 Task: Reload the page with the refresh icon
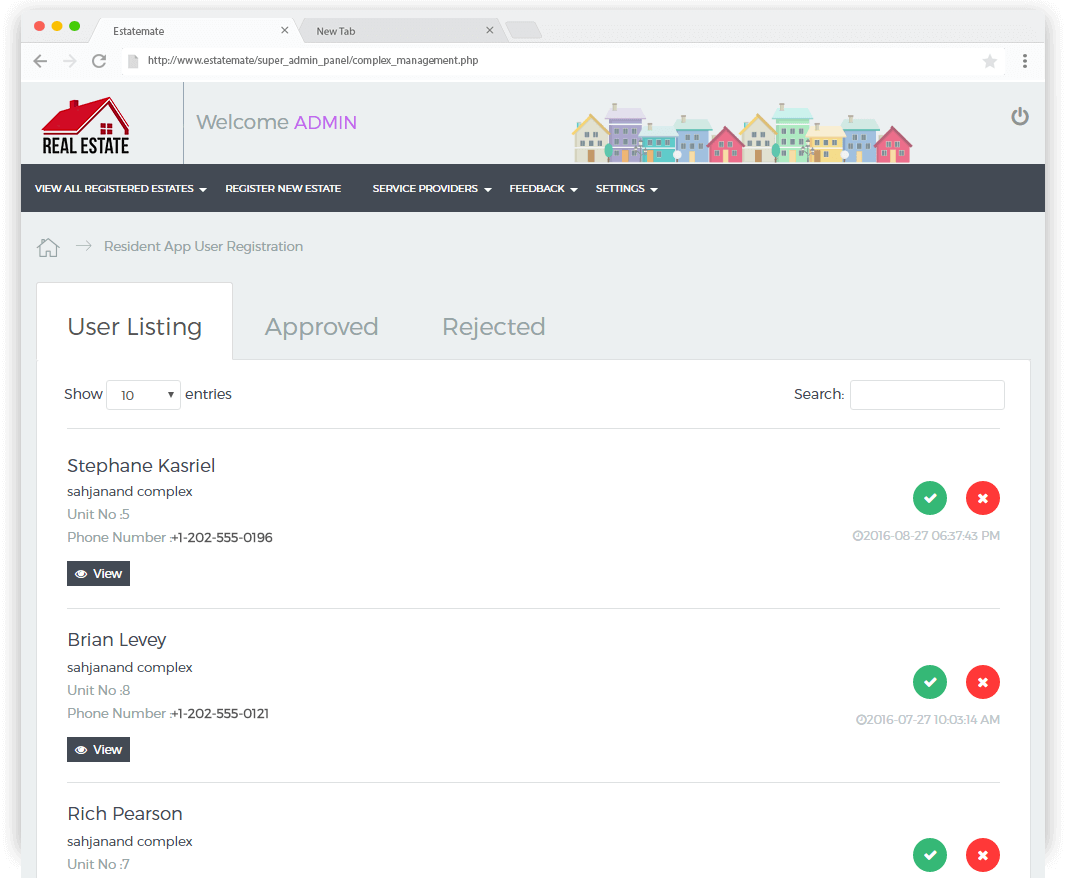[98, 61]
